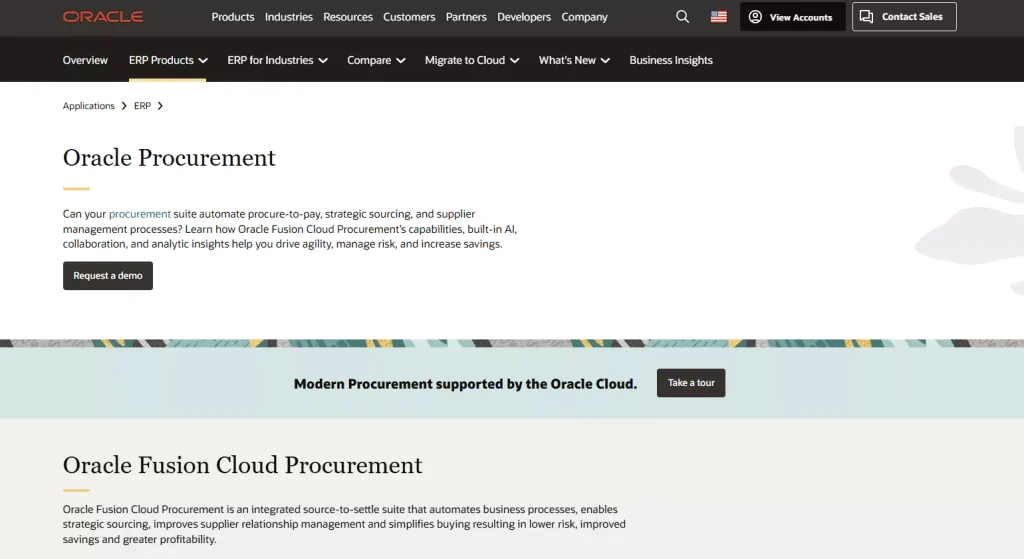
Task: Expand the ERP Products dropdown
Action: 168,60
